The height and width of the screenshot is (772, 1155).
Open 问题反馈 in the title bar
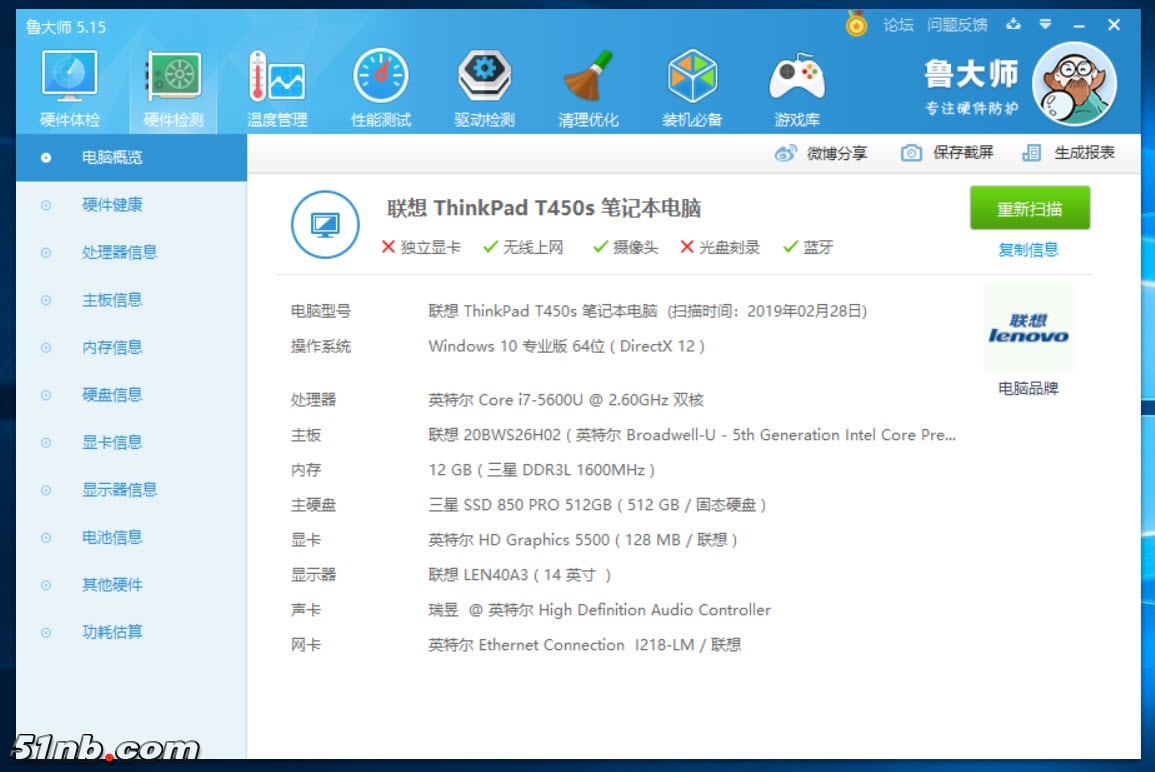tap(957, 25)
